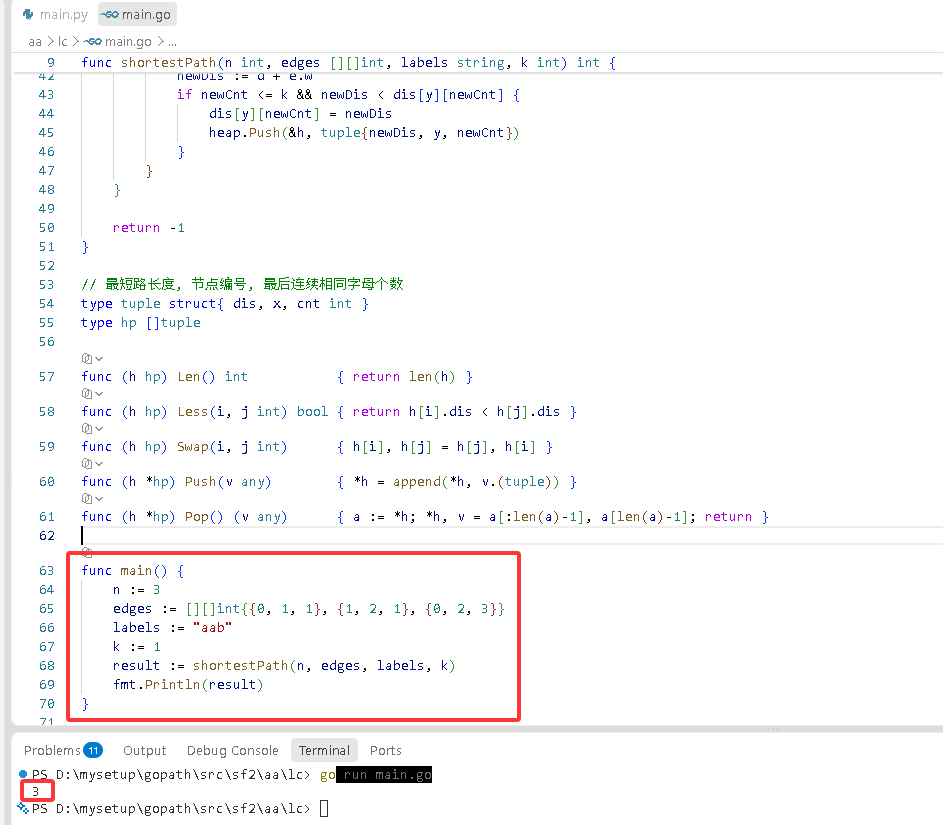The height and width of the screenshot is (825, 943).
Task: Expand the code lens dropdown above the Push method
Action: tap(93, 464)
